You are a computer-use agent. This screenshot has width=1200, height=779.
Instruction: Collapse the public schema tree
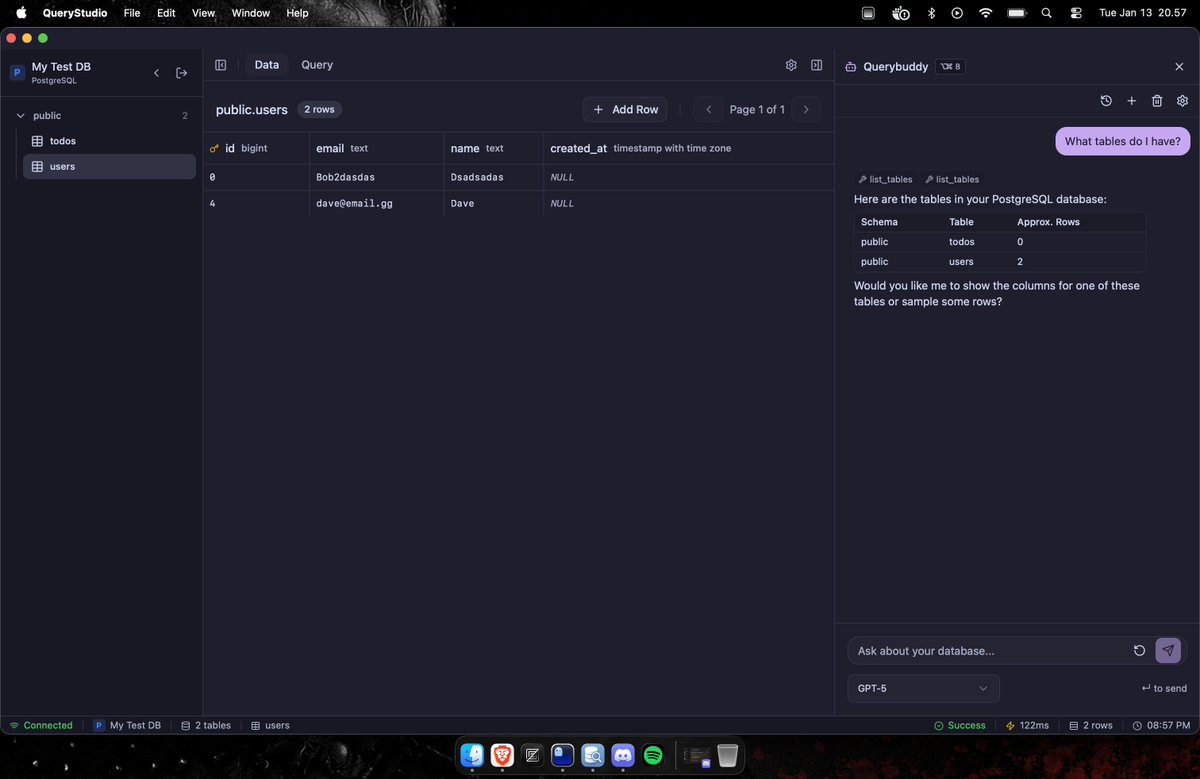click(x=20, y=116)
